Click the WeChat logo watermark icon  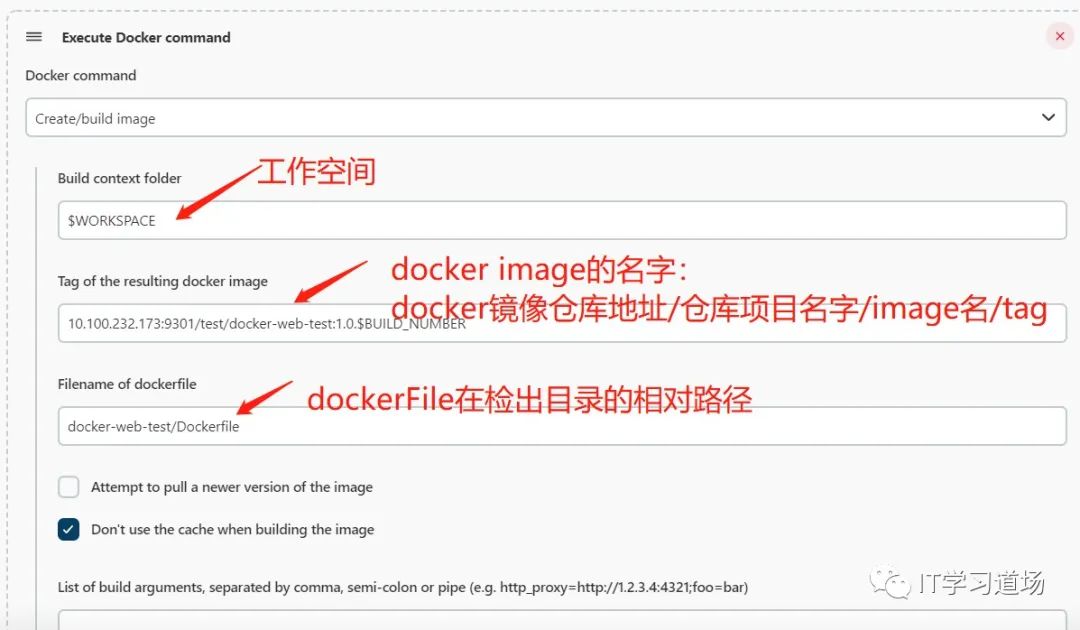(889, 583)
